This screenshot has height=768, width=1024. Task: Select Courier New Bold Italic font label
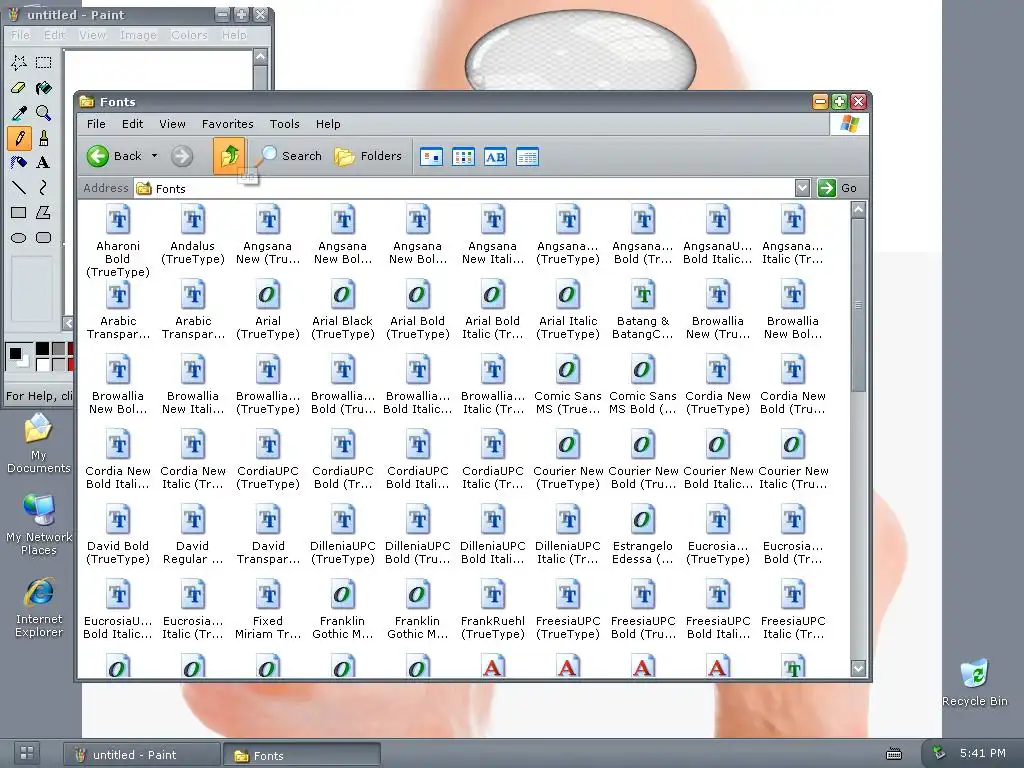coord(718,477)
